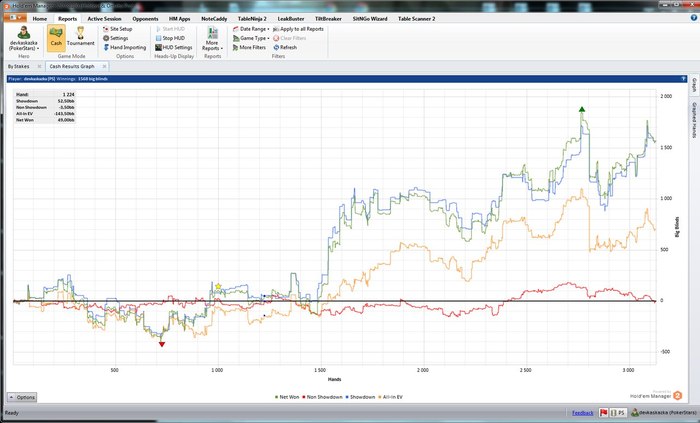Open the NoteCaddy tab

[214, 19]
